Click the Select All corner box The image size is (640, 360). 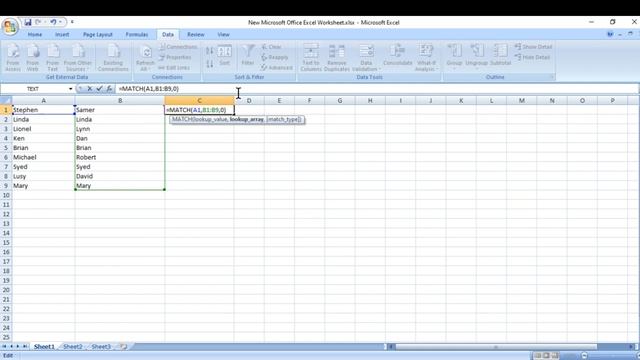pyautogui.click(x=6, y=100)
